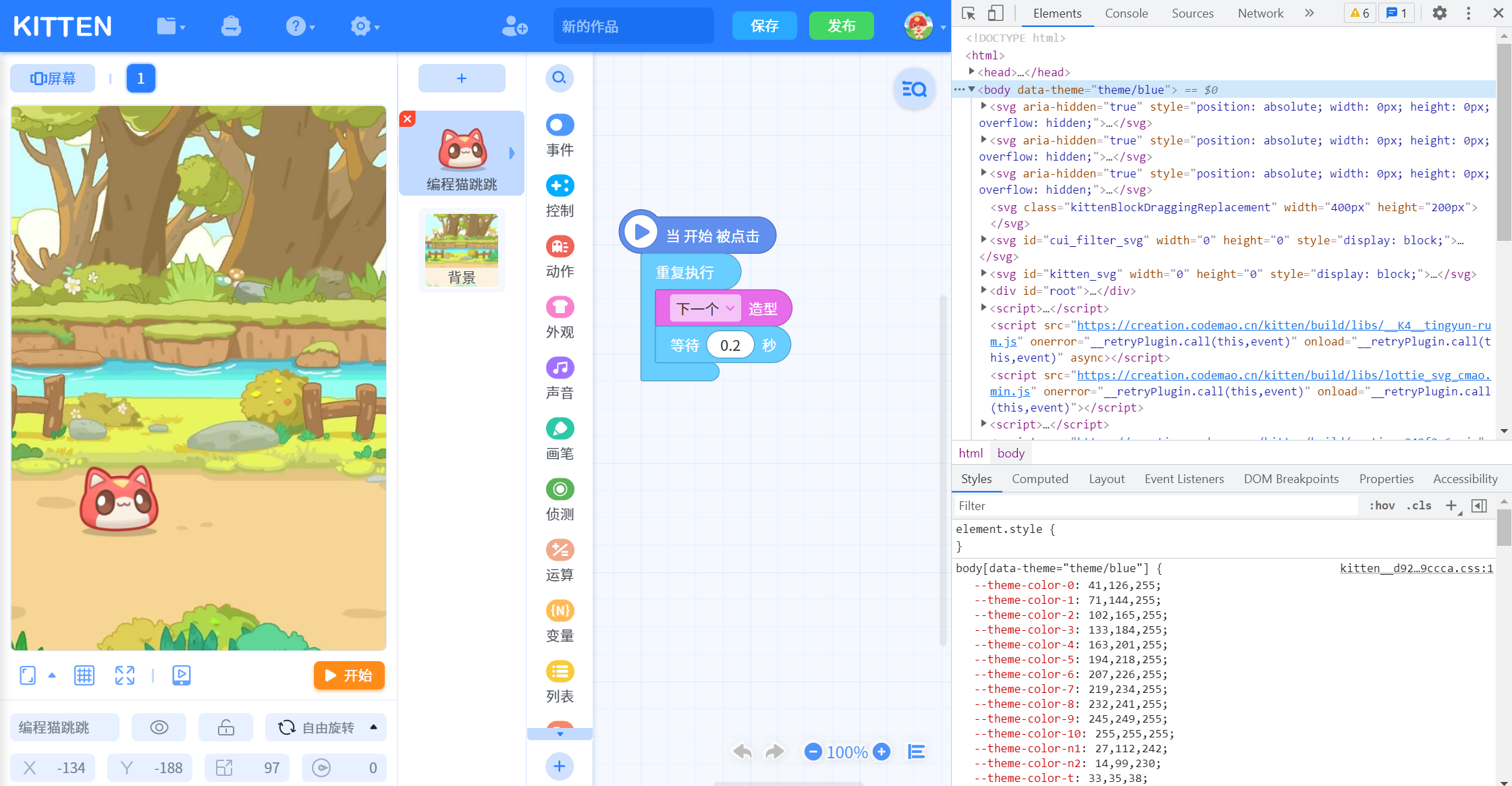Show more DevTools tabs with chevron

1309,13
